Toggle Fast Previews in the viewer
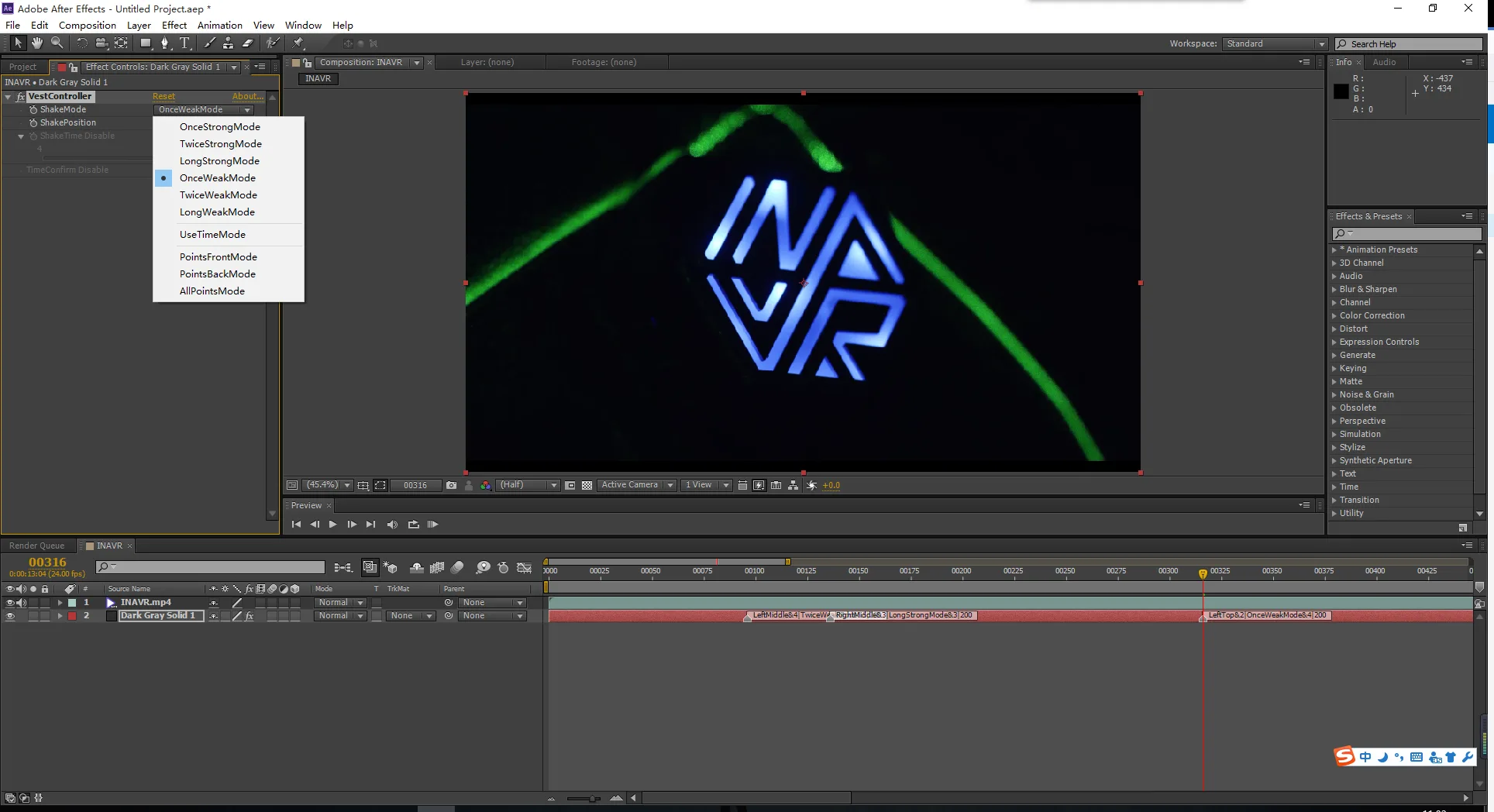This screenshot has width=1494, height=812. tap(759, 485)
